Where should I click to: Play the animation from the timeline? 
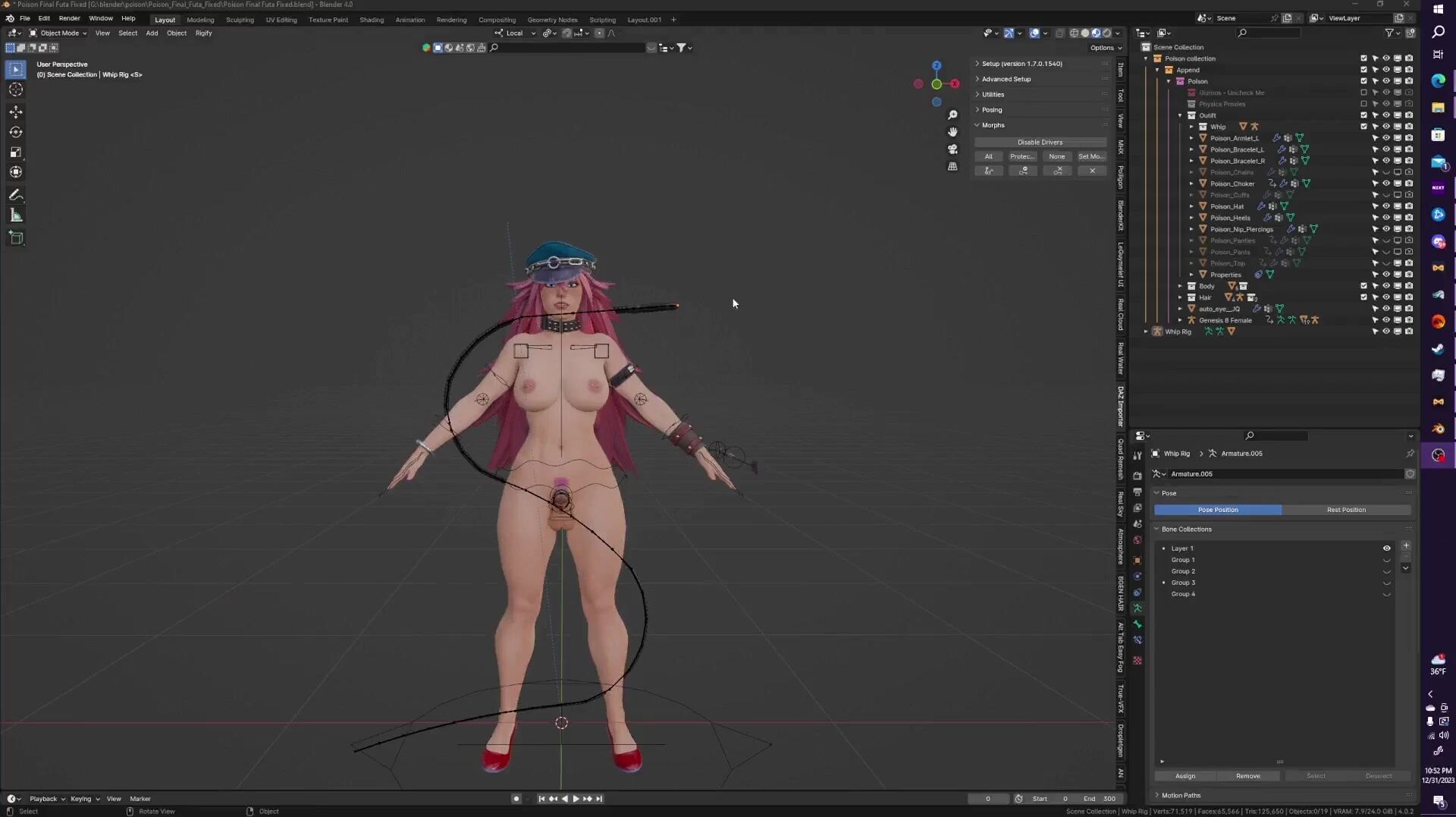[x=576, y=799]
